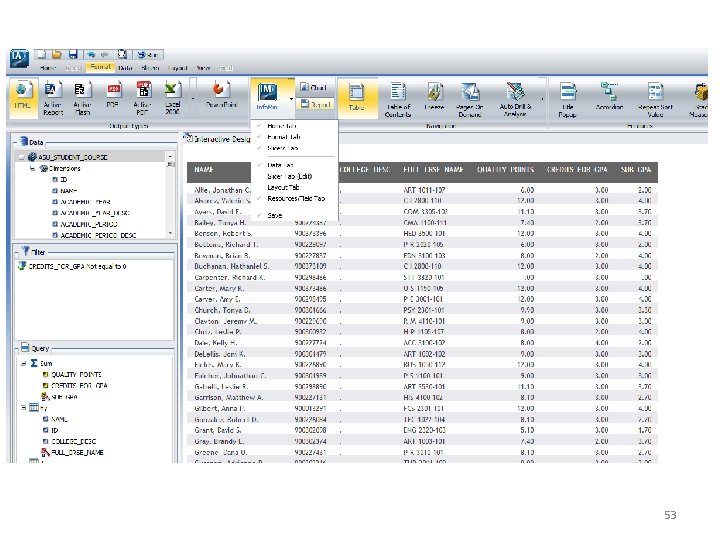Screen dimensions: 720x540
Task: Click the InfoMini ribbon button
Action: tap(267, 96)
